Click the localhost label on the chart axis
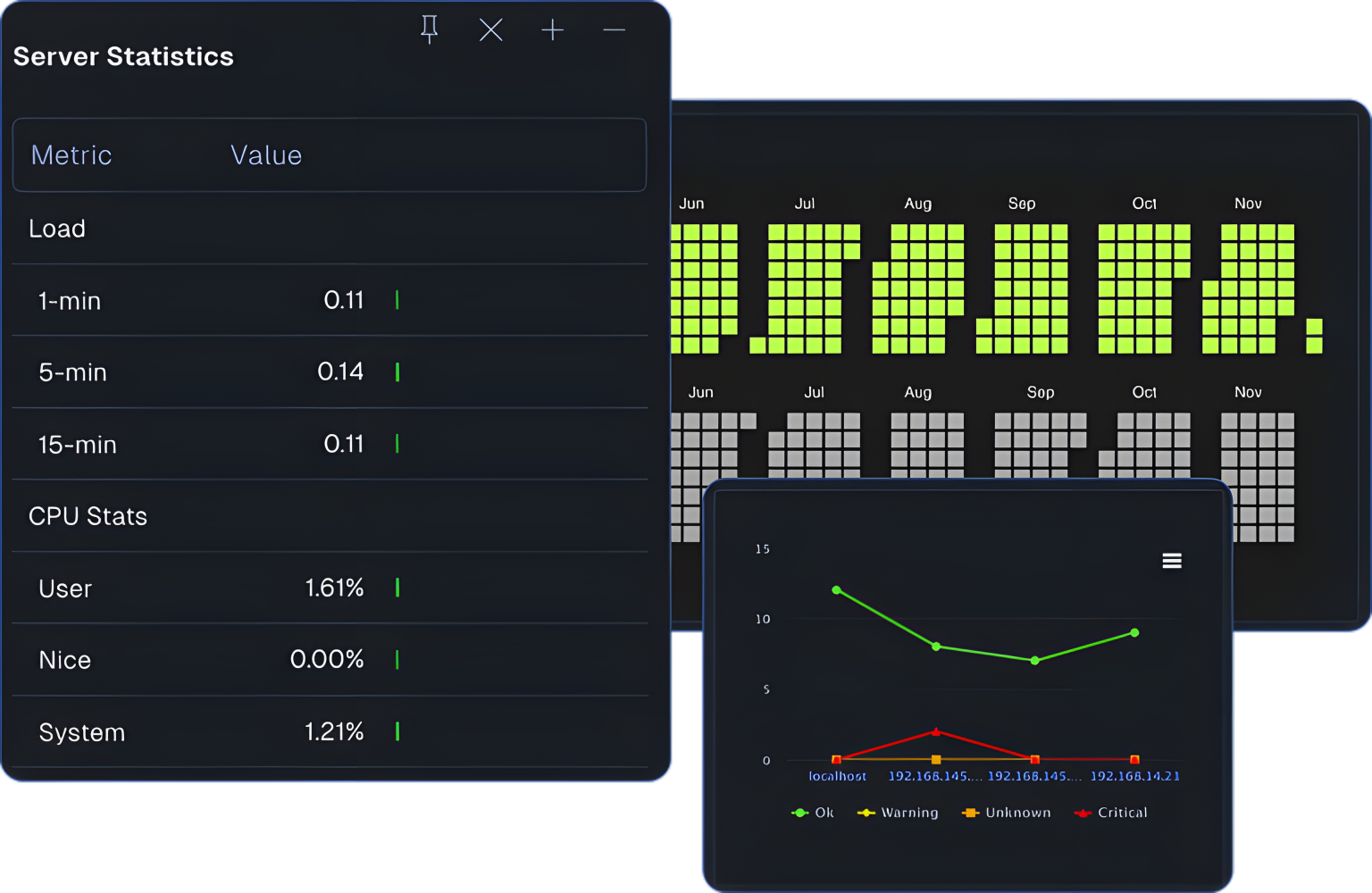The width and height of the screenshot is (1372, 893). (x=836, y=776)
